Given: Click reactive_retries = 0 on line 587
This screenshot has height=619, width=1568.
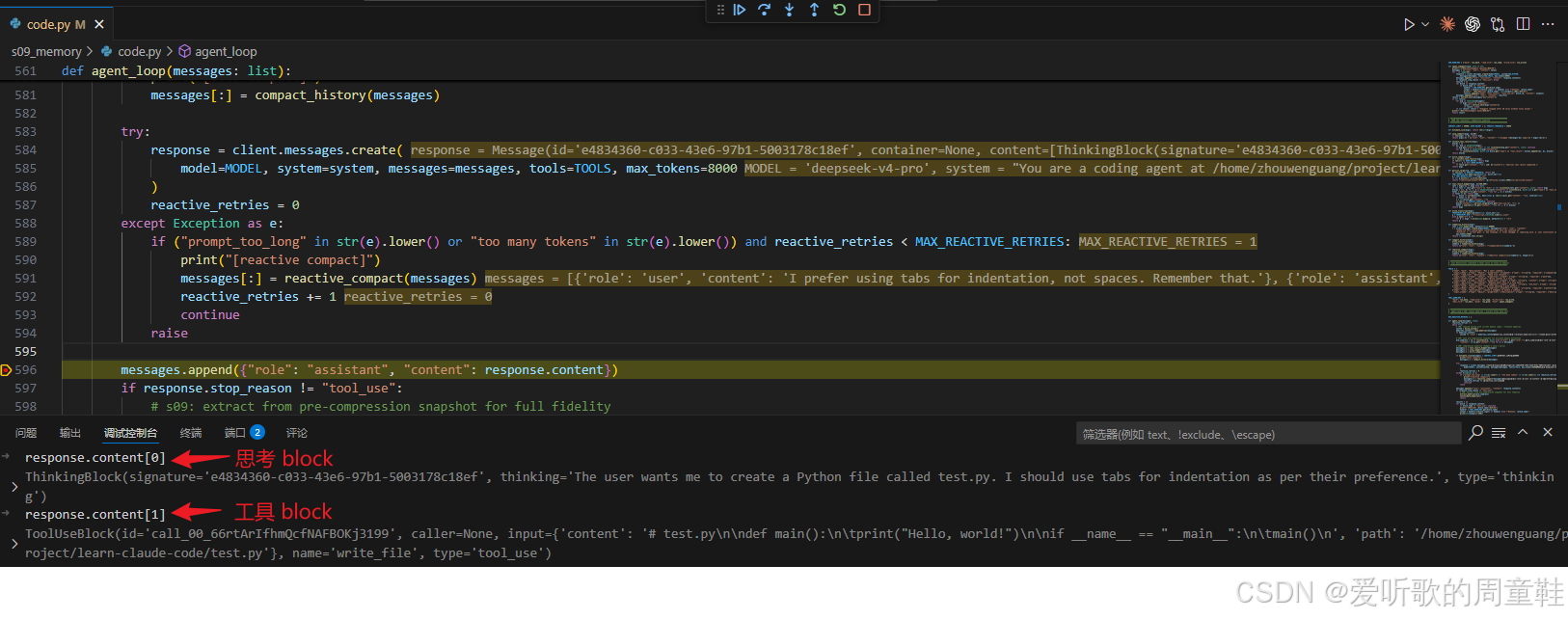Looking at the screenshot, I should 225,205.
